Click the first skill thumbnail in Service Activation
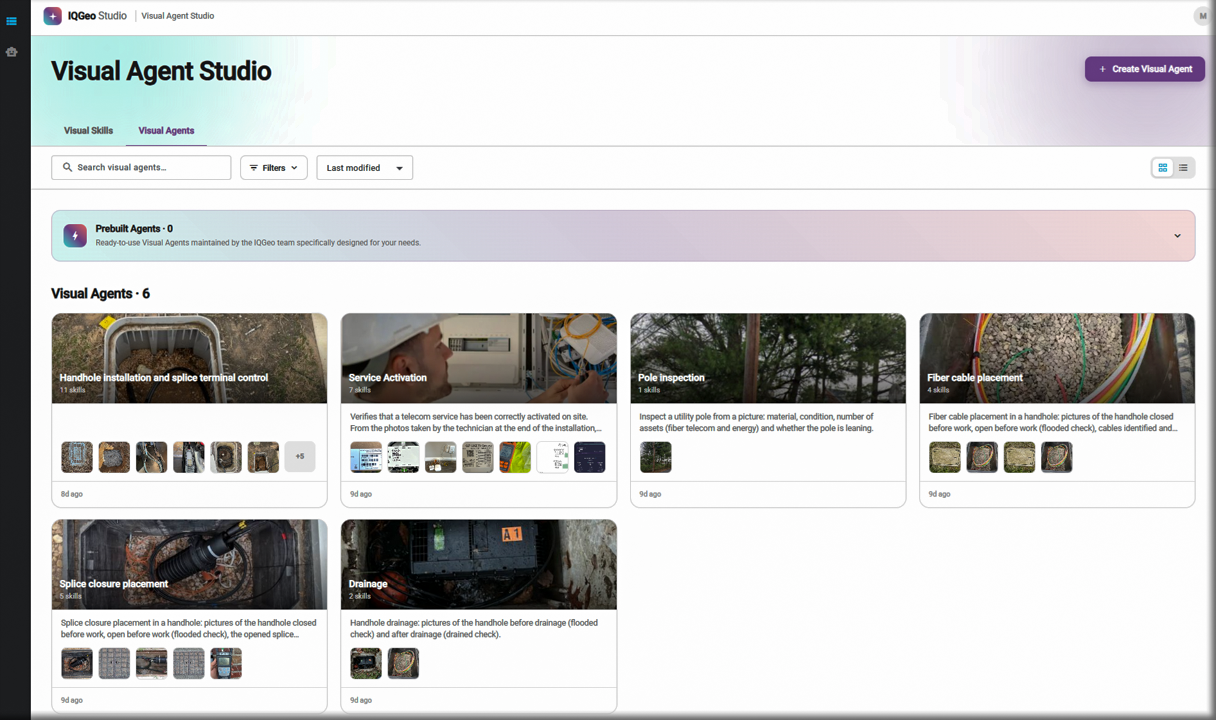This screenshot has width=1216, height=720. (366, 457)
